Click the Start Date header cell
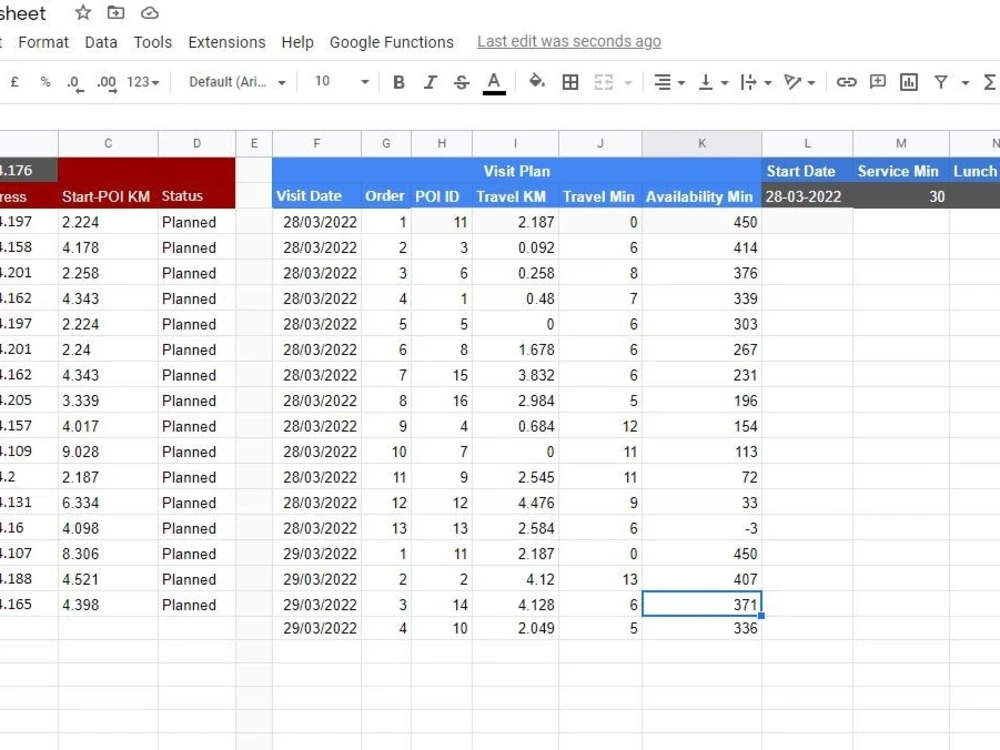The image size is (1000, 750). tap(807, 171)
